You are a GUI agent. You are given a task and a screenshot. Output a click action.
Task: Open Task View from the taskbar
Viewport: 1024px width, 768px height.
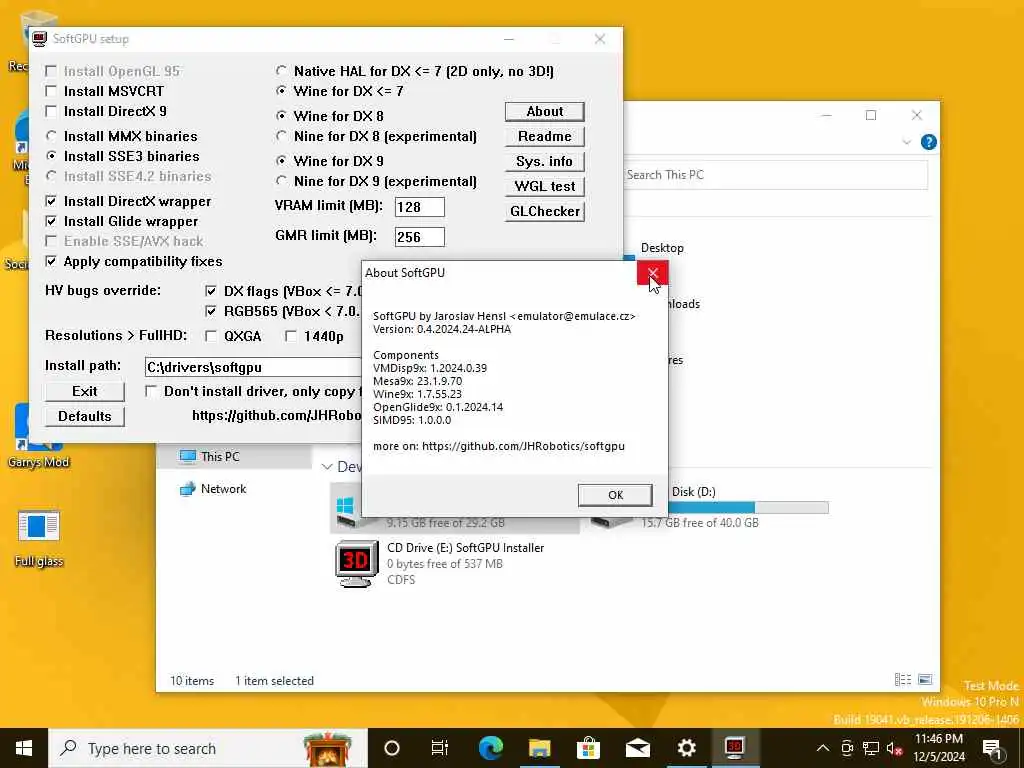(440, 748)
